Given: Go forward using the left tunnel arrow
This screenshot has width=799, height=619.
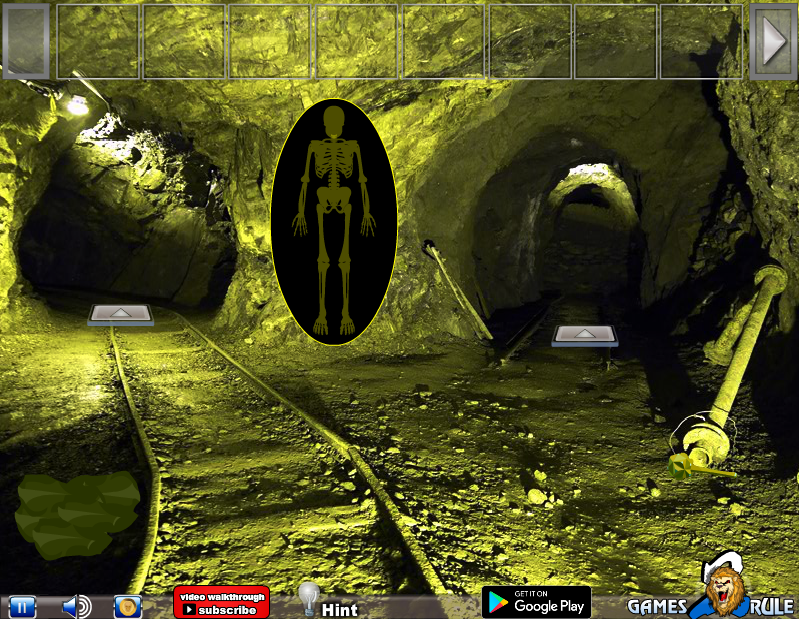Looking at the screenshot, I should click(121, 314).
